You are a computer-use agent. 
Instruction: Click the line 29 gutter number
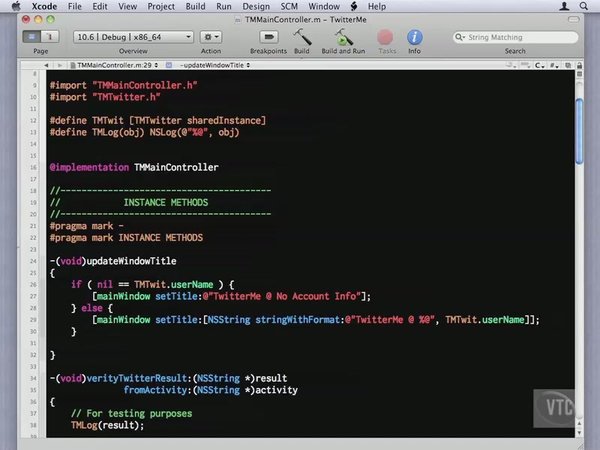[33, 320]
